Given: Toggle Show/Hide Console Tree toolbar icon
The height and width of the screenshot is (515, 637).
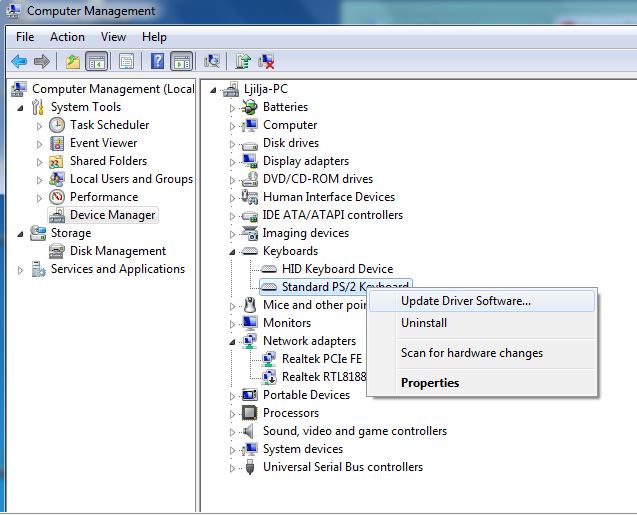Looking at the screenshot, I should pos(97,62).
